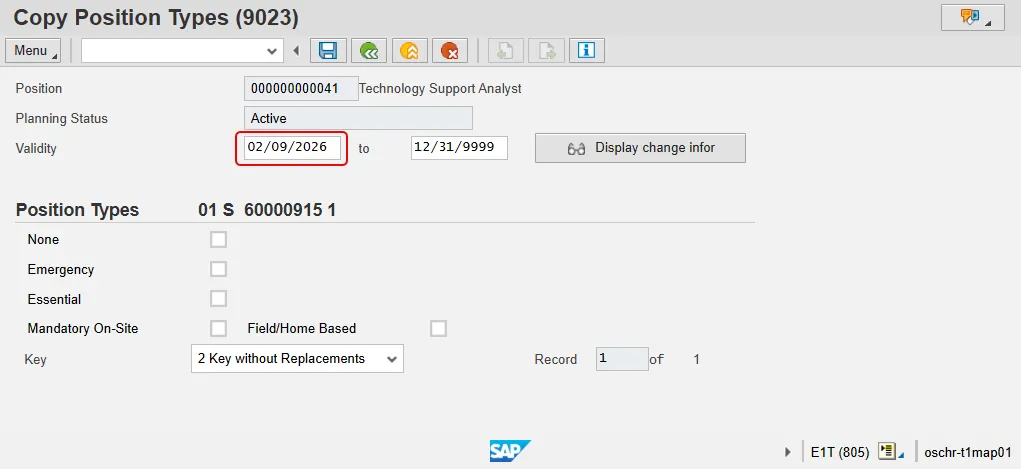Click the Planning Status Active field
1021x469 pixels.
click(358, 118)
